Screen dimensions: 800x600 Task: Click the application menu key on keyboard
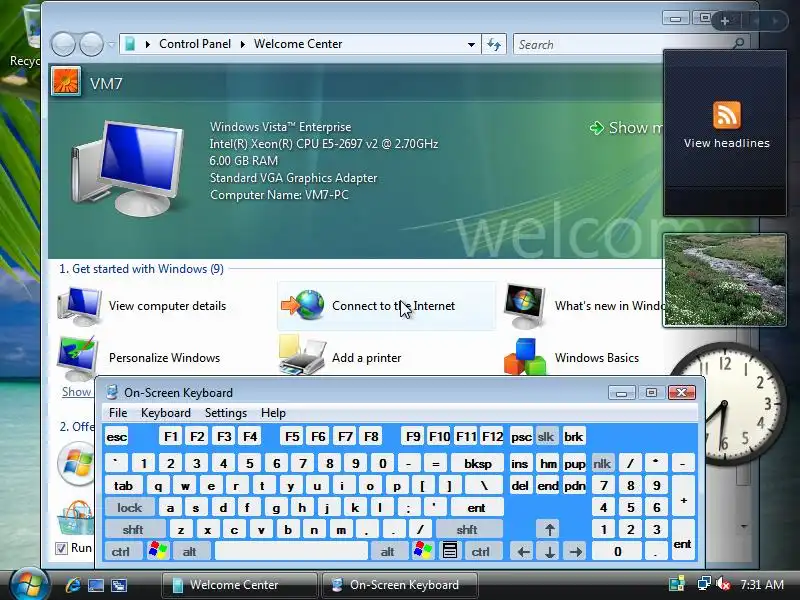pos(449,551)
